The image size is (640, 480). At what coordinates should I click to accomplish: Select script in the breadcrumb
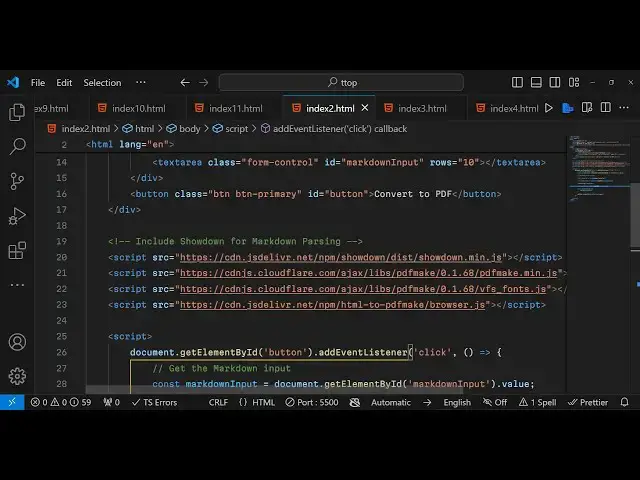[230, 129]
